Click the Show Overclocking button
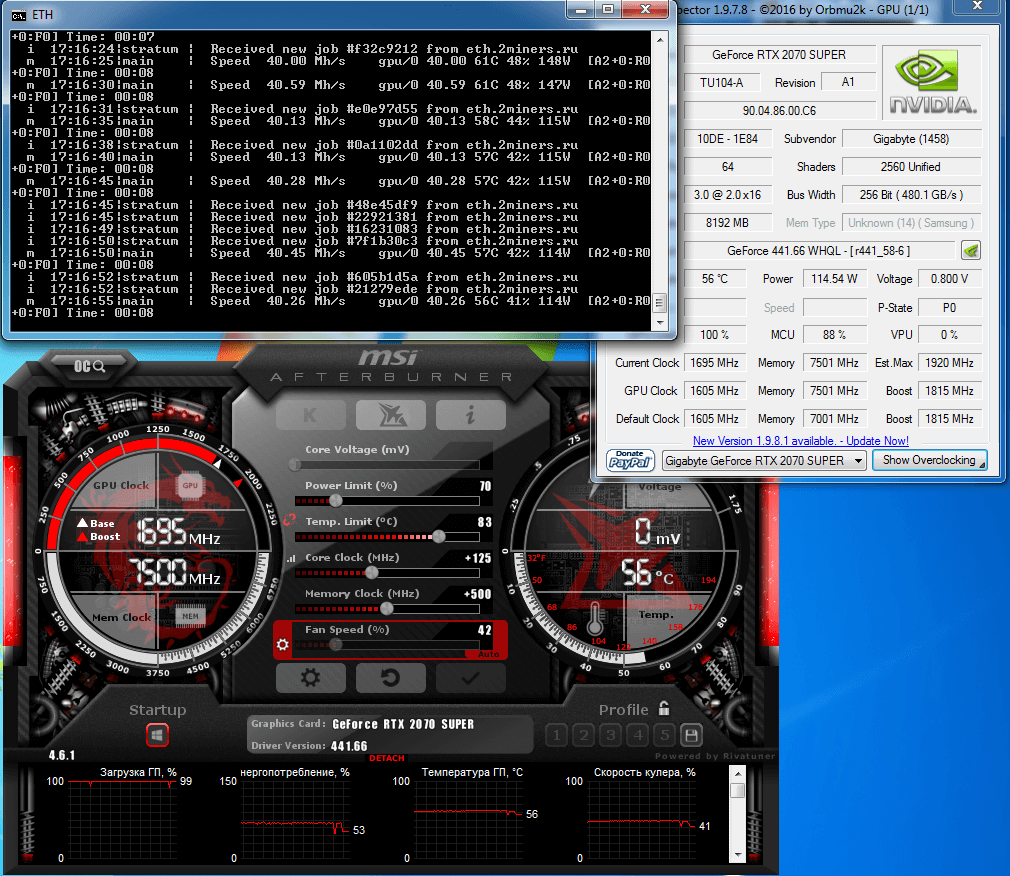 (x=929, y=460)
